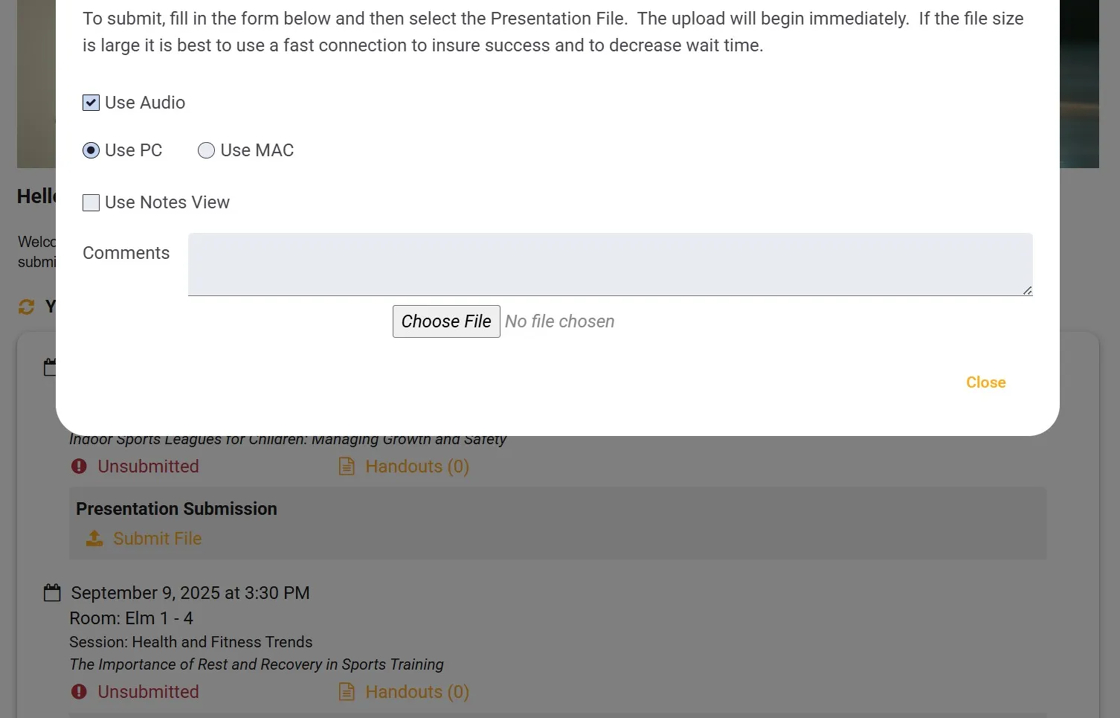Select the Use MAC radio button

[x=206, y=151]
